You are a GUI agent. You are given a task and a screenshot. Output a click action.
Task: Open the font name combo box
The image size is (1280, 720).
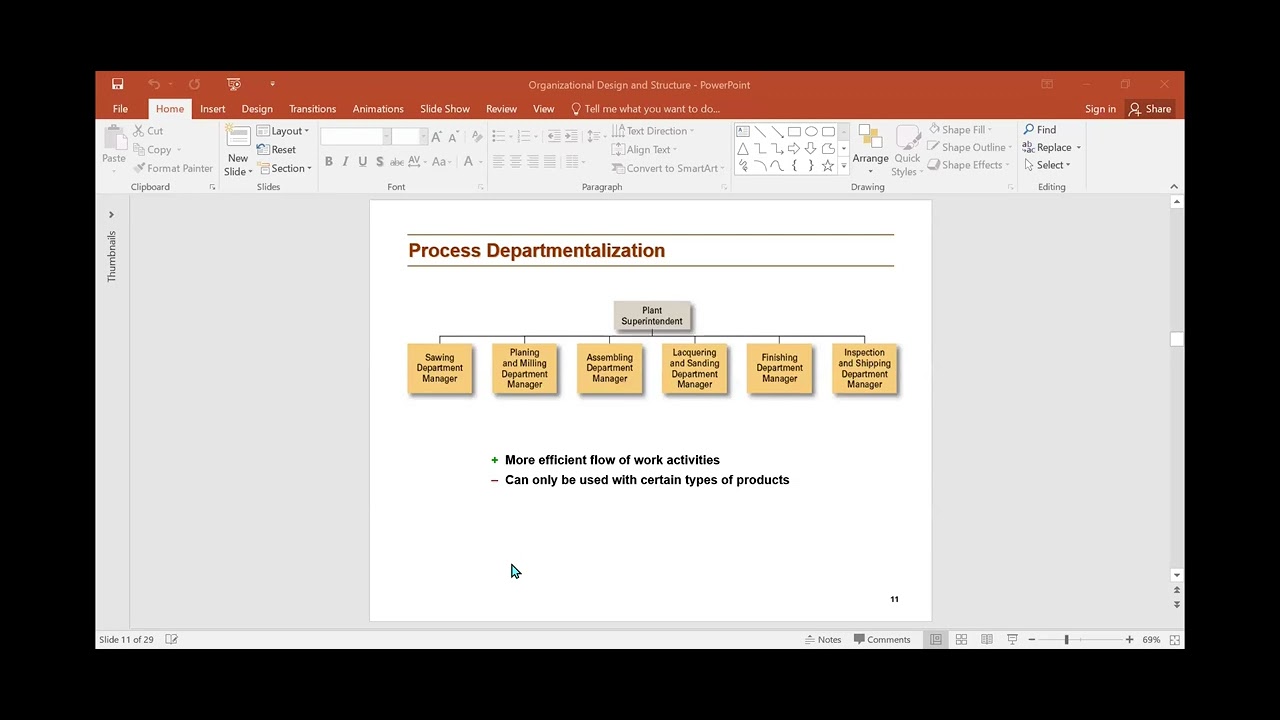pos(355,137)
